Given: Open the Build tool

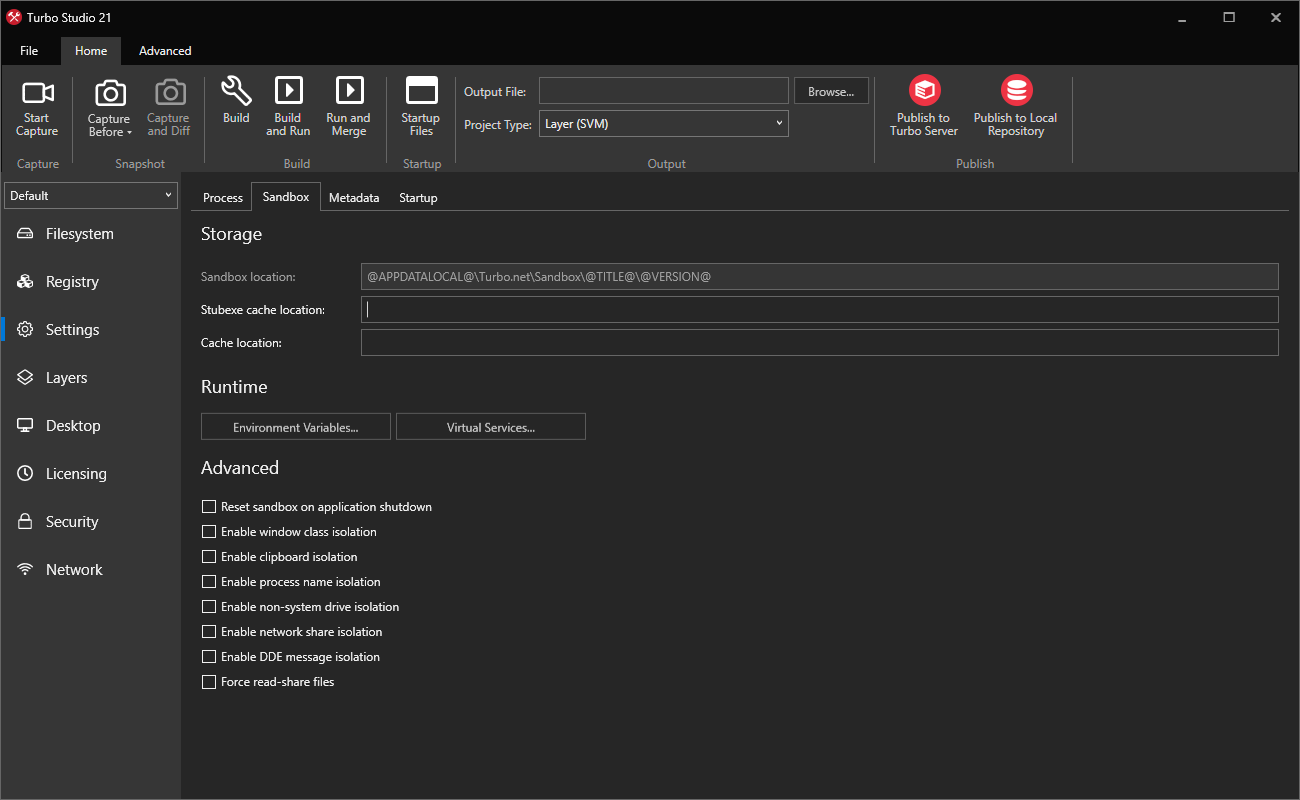Looking at the screenshot, I should click(x=236, y=105).
